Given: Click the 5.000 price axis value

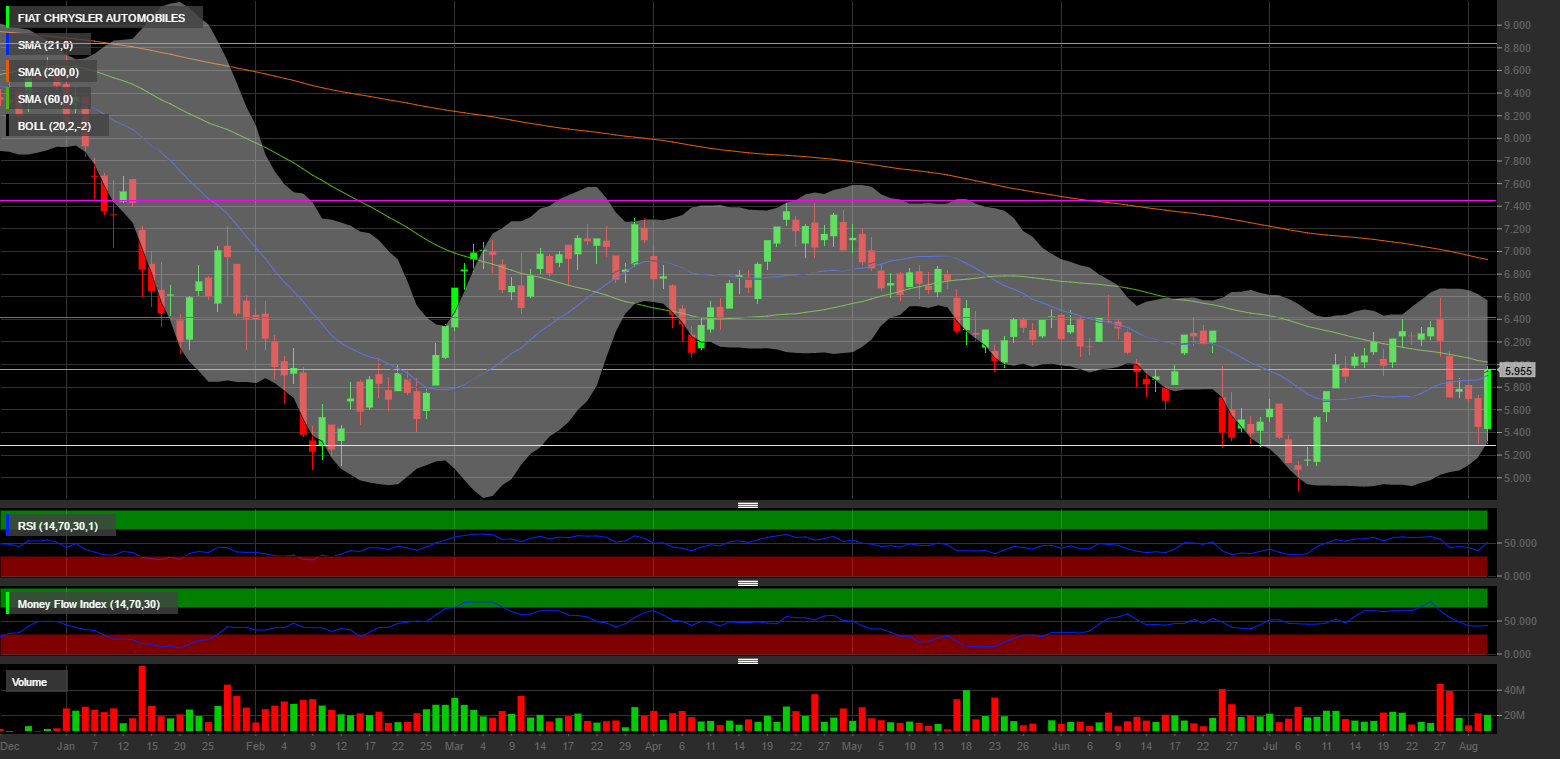Looking at the screenshot, I should pyautogui.click(x=1517, y=478).
